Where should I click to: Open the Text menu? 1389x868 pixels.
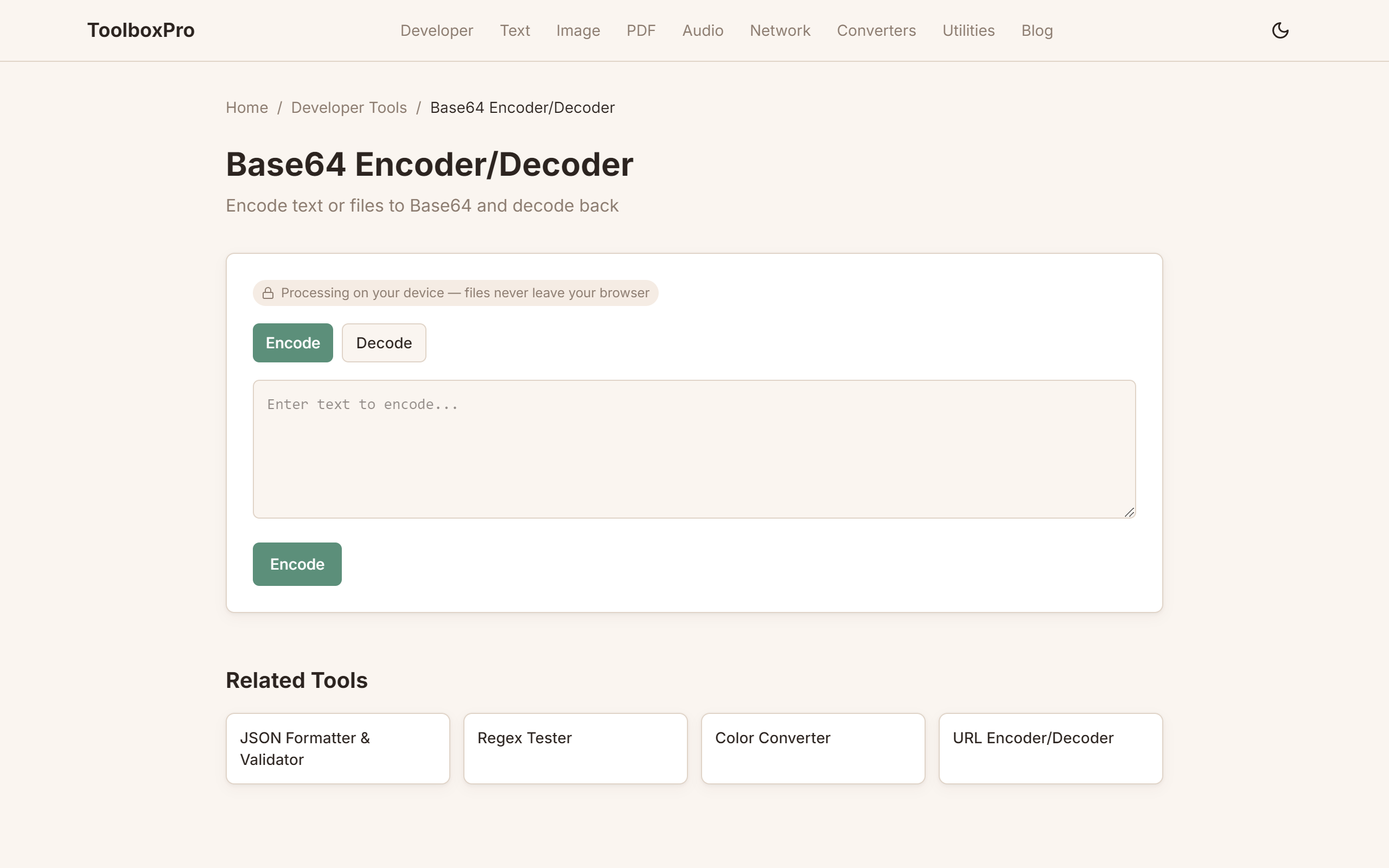pyautogui.click(x=514, y=30)
